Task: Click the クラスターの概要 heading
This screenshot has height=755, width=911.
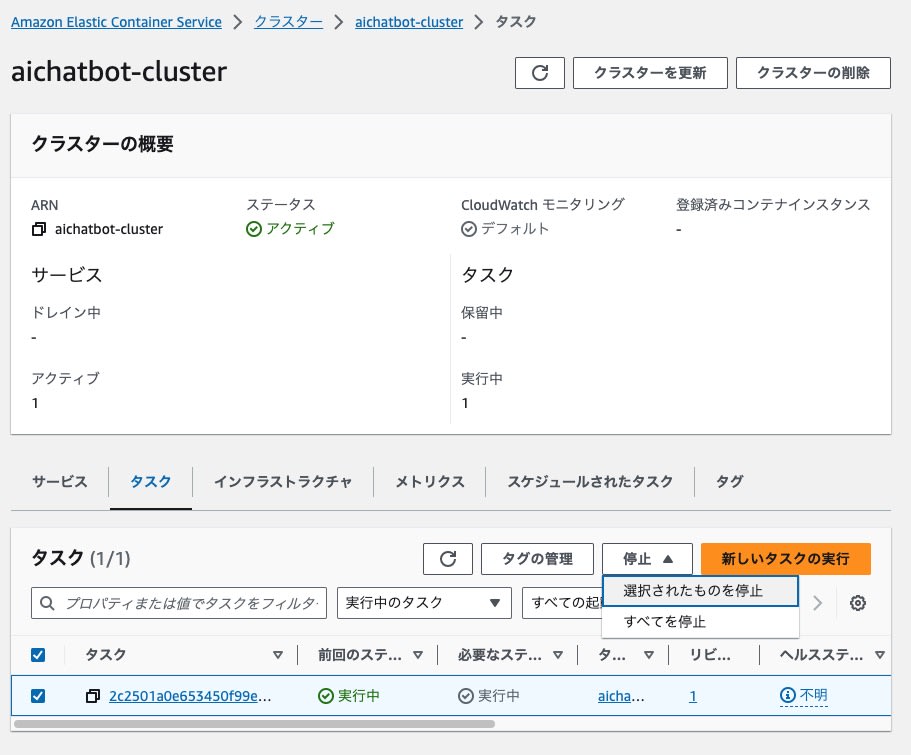Action: click(x=102, y=144)
